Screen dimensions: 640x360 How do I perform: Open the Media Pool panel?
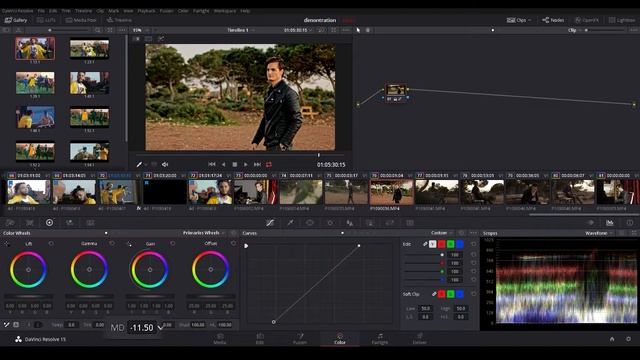(81, 20)
